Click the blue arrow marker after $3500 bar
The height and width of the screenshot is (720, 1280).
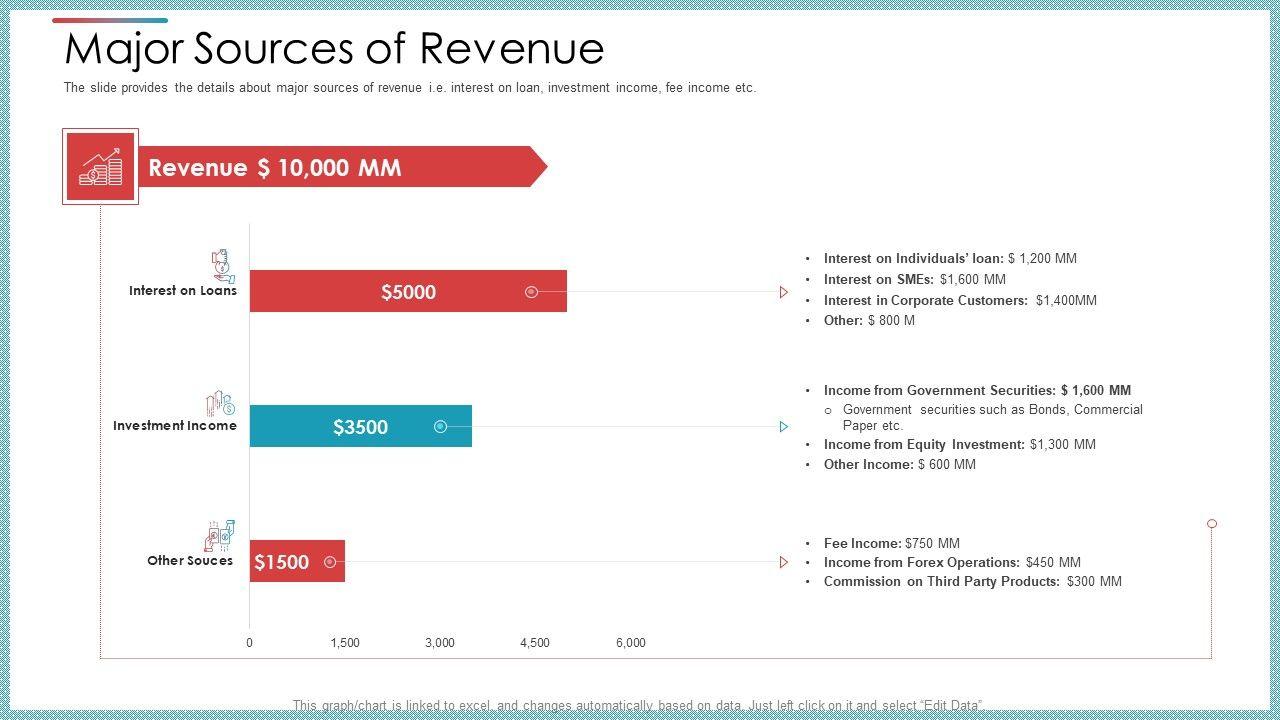pyautogui.click(x=784, y=427)
